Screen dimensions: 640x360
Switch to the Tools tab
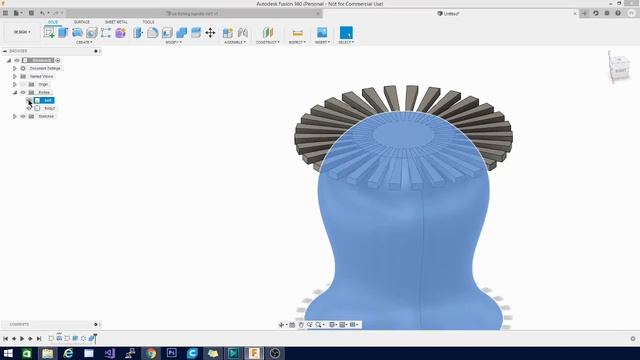148,22
